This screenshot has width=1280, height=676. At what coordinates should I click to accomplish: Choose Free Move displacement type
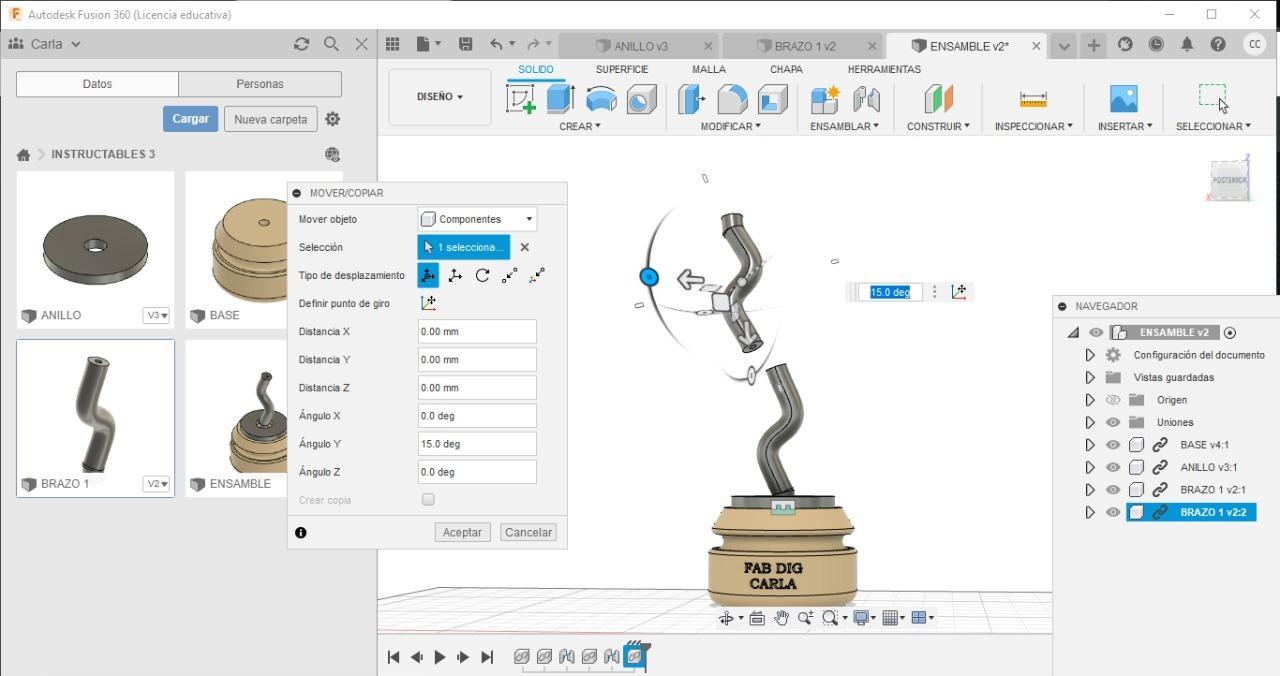tap(428, 275)
